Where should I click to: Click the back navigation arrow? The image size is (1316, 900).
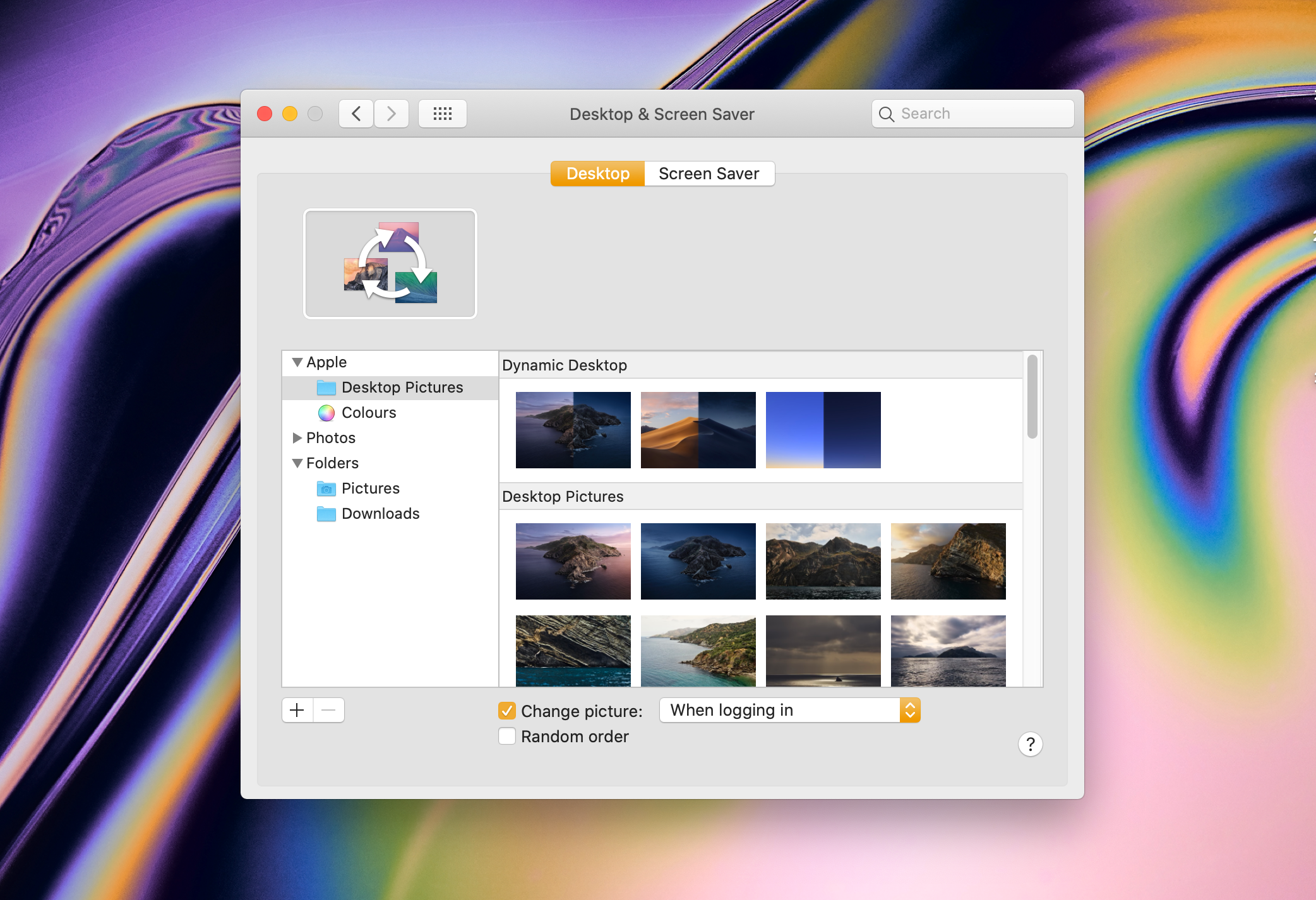(x=356, y=114)
